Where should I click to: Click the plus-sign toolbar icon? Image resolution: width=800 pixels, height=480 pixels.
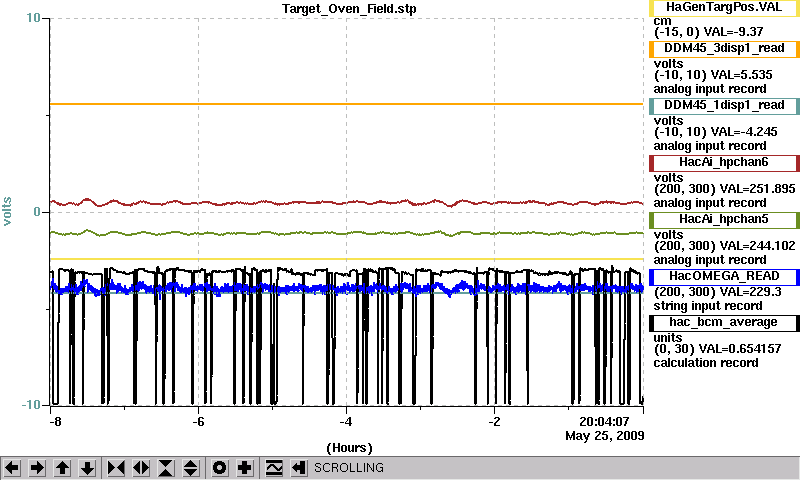point(245,468)
